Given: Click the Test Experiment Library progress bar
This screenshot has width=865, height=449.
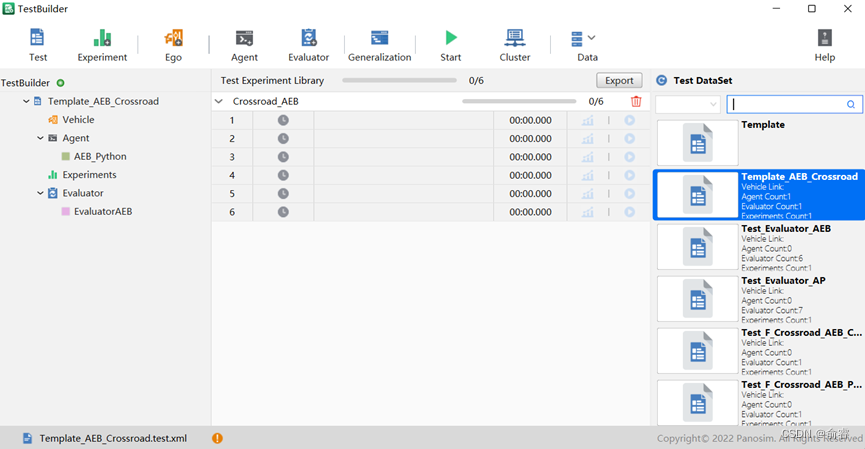Looking at the screenshot, I should (399, 81).
